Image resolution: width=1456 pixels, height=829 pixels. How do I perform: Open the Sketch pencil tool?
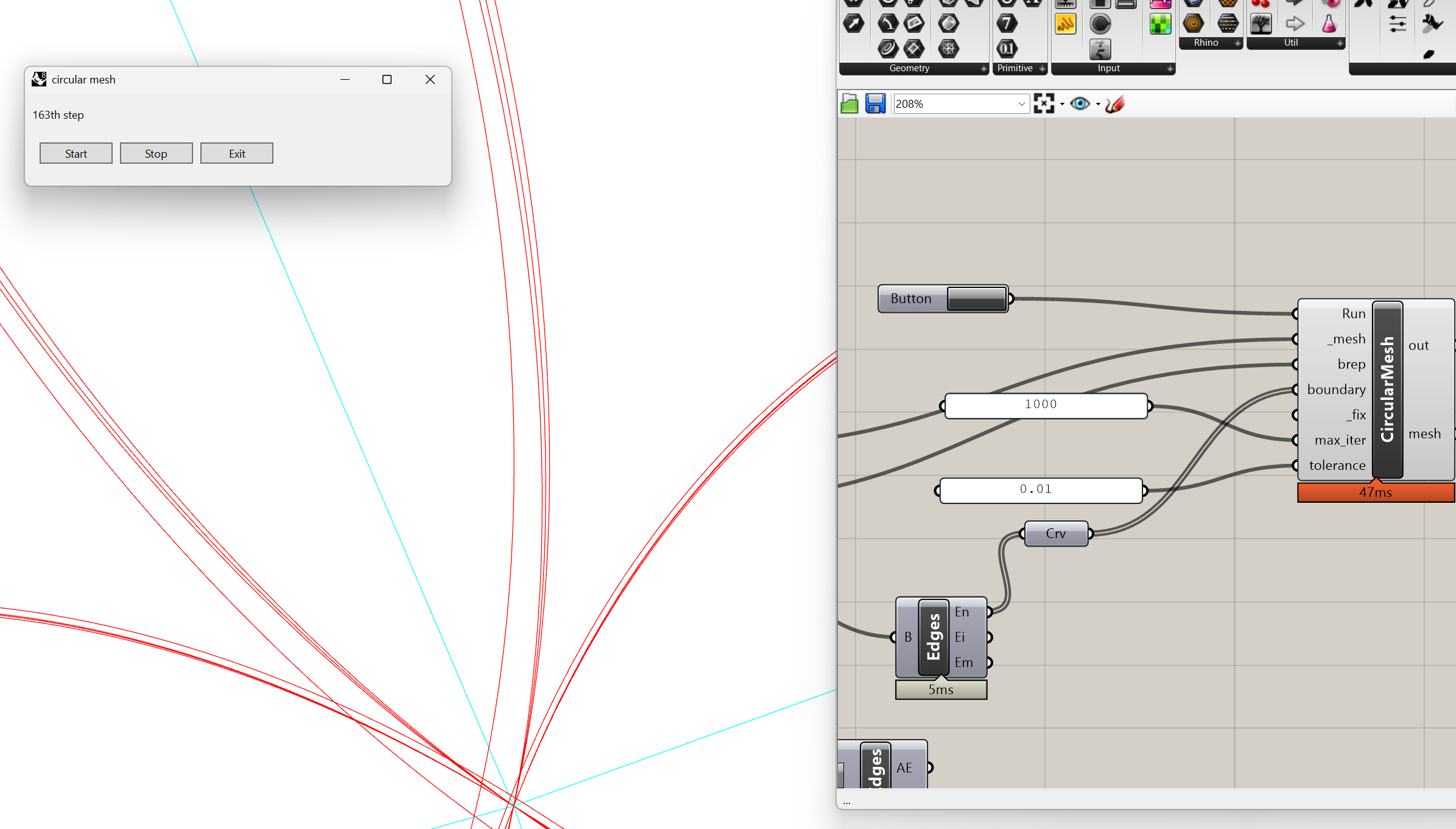tap(1114, 104)
